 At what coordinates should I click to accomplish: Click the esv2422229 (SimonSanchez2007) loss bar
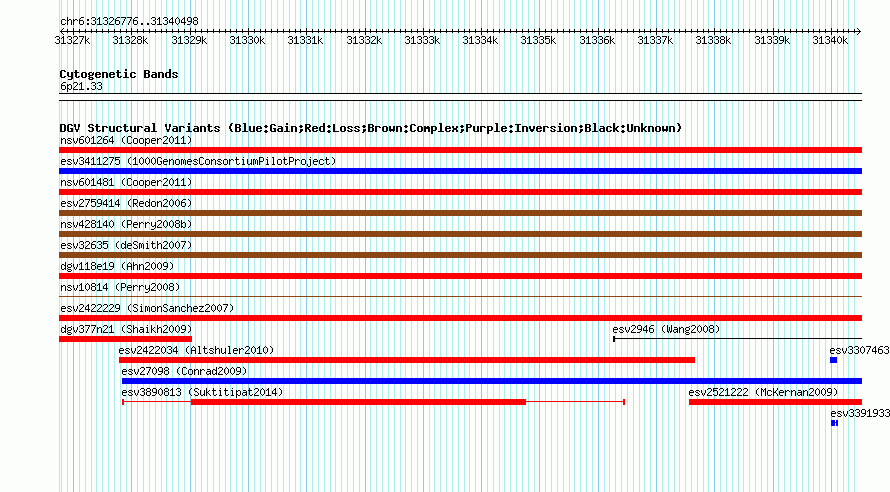(x=460, y=318)
